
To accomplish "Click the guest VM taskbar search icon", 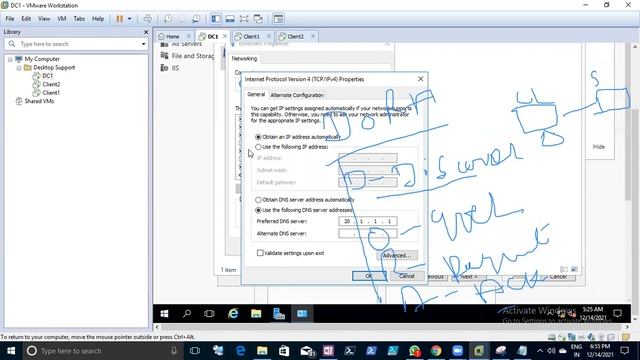I will click(x=187, y=313).
